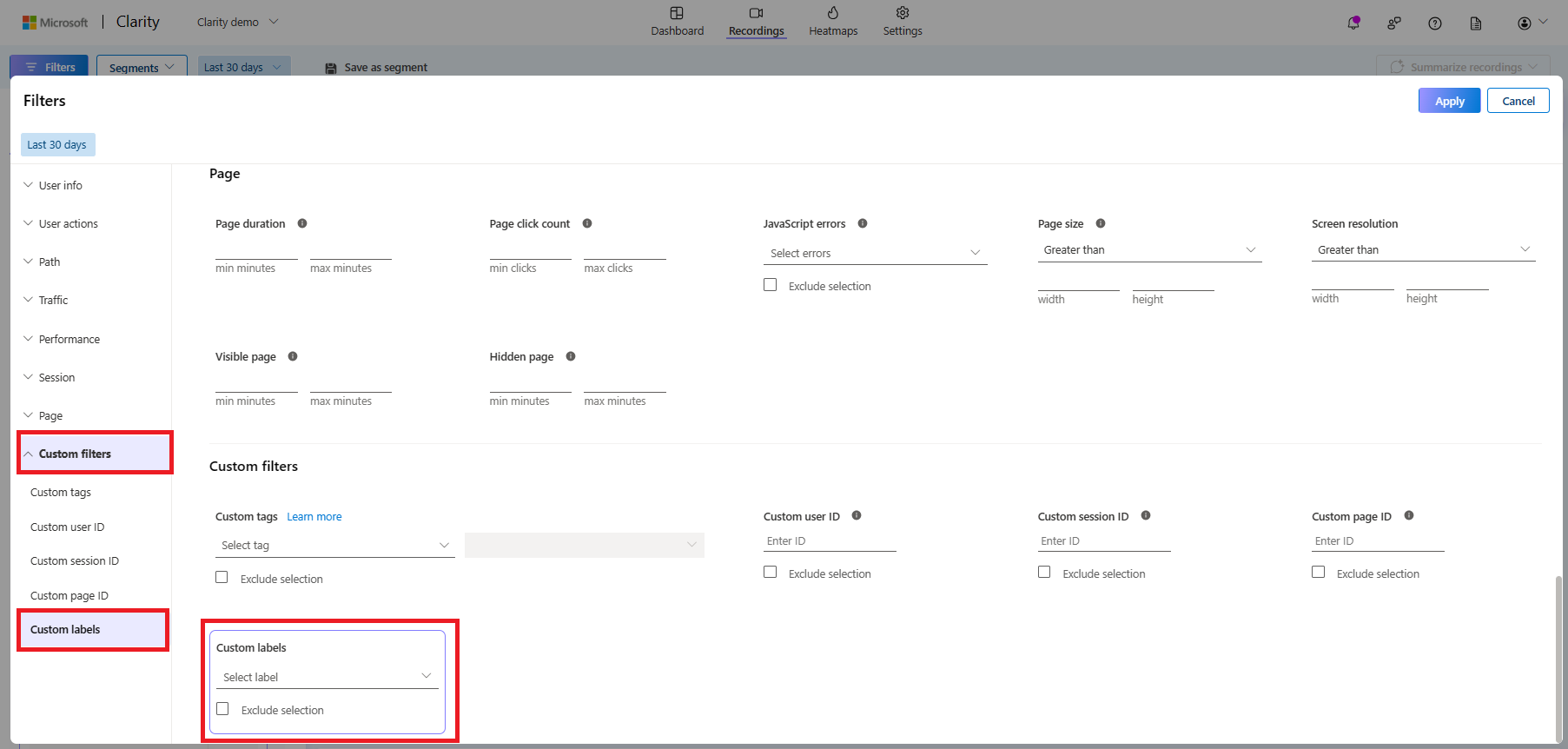This screenshot has width=1568, height=749.
Task: Click Page click count info icon
Action: tap(587, 223)
